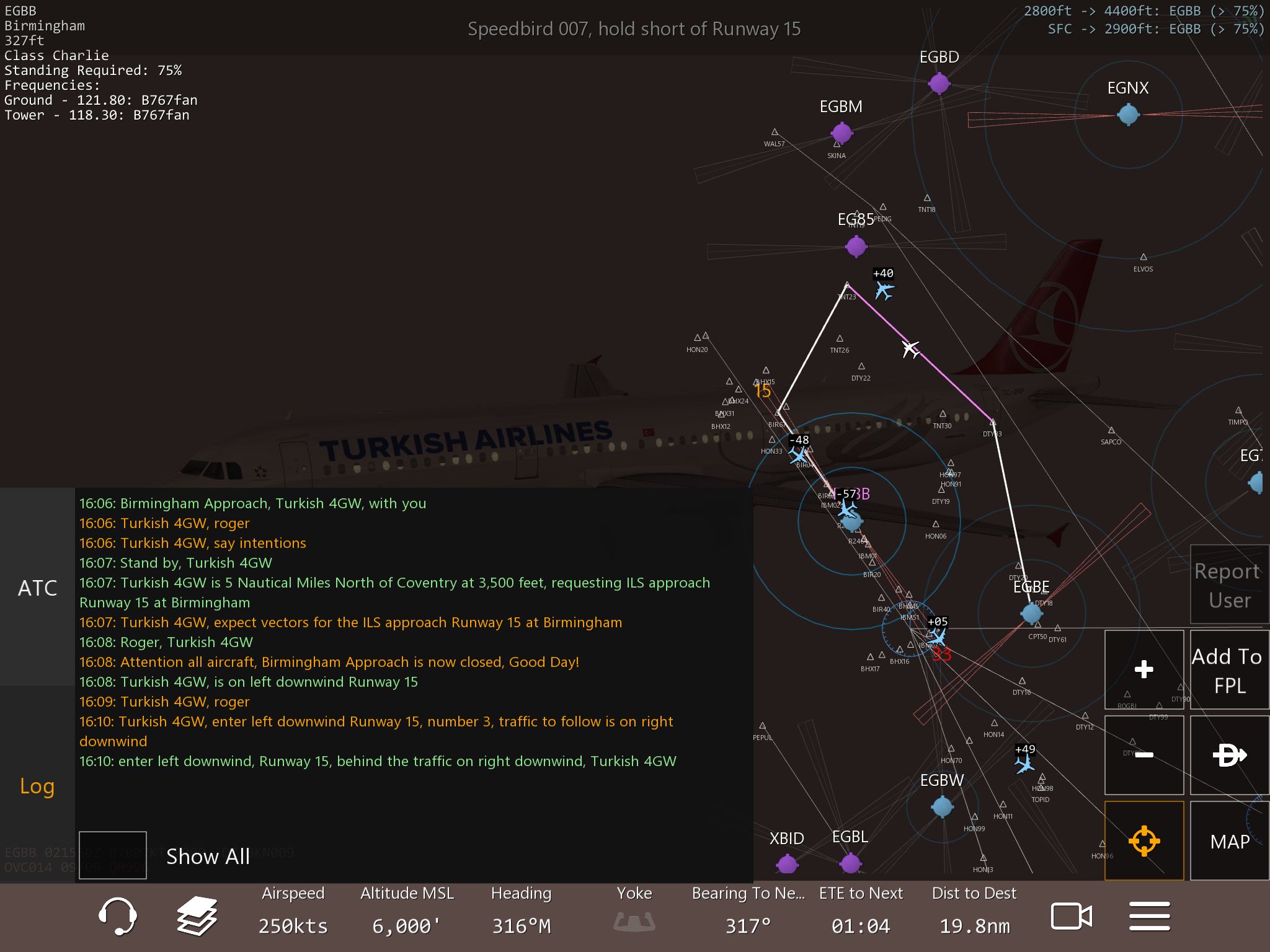Center map on aircraft crosshair icon

(1143, 841)
